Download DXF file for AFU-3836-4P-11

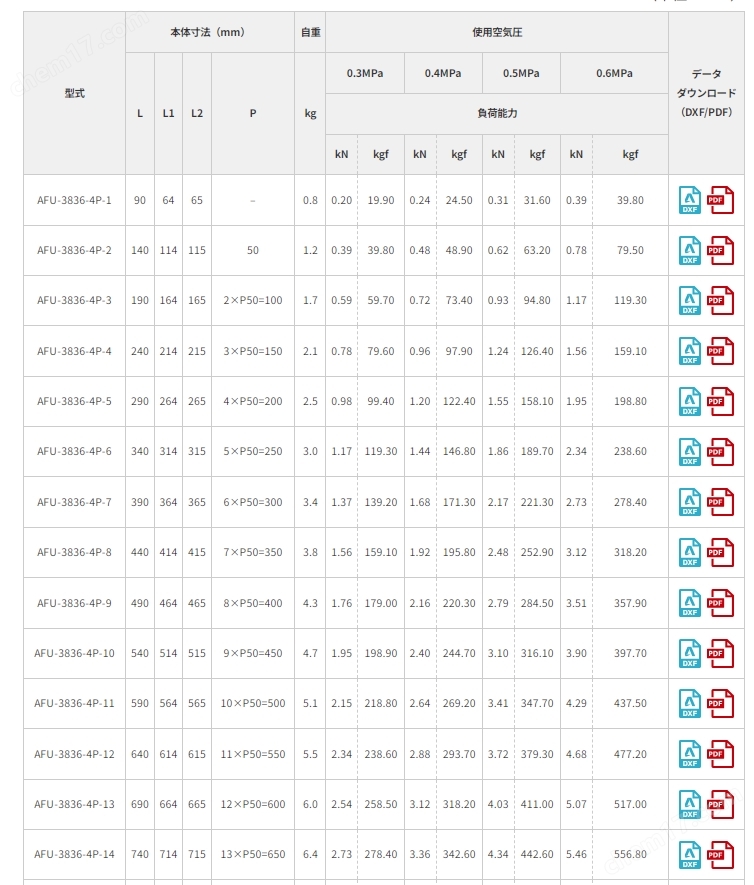(690, 703)
